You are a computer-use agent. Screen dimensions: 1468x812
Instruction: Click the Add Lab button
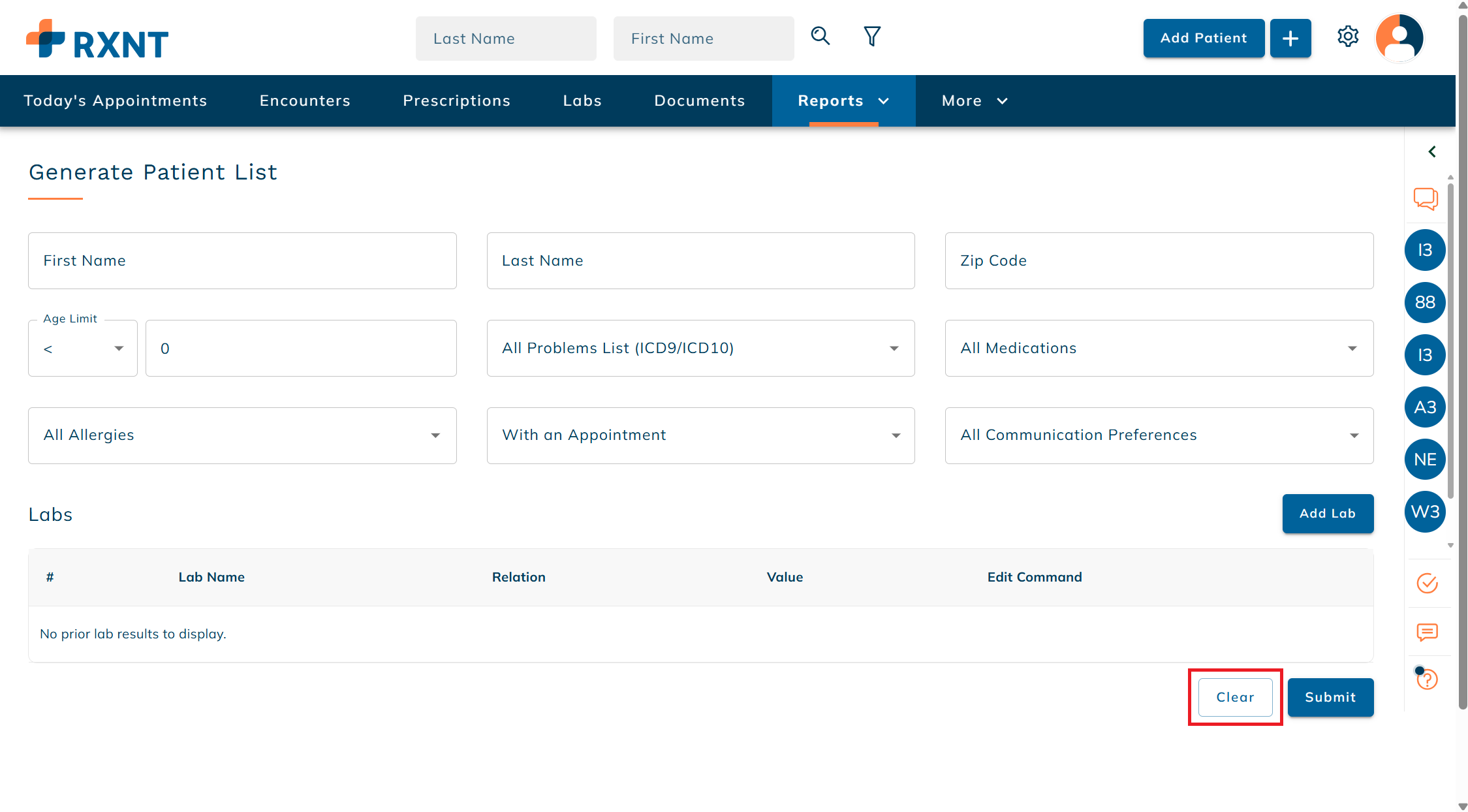[1328, 514]
